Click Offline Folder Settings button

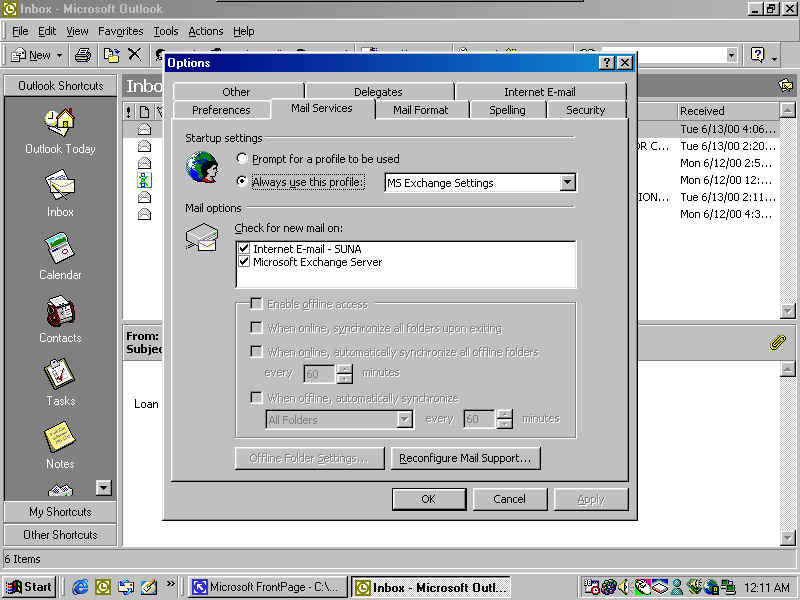pyautogui.click(x=309, y=458)
